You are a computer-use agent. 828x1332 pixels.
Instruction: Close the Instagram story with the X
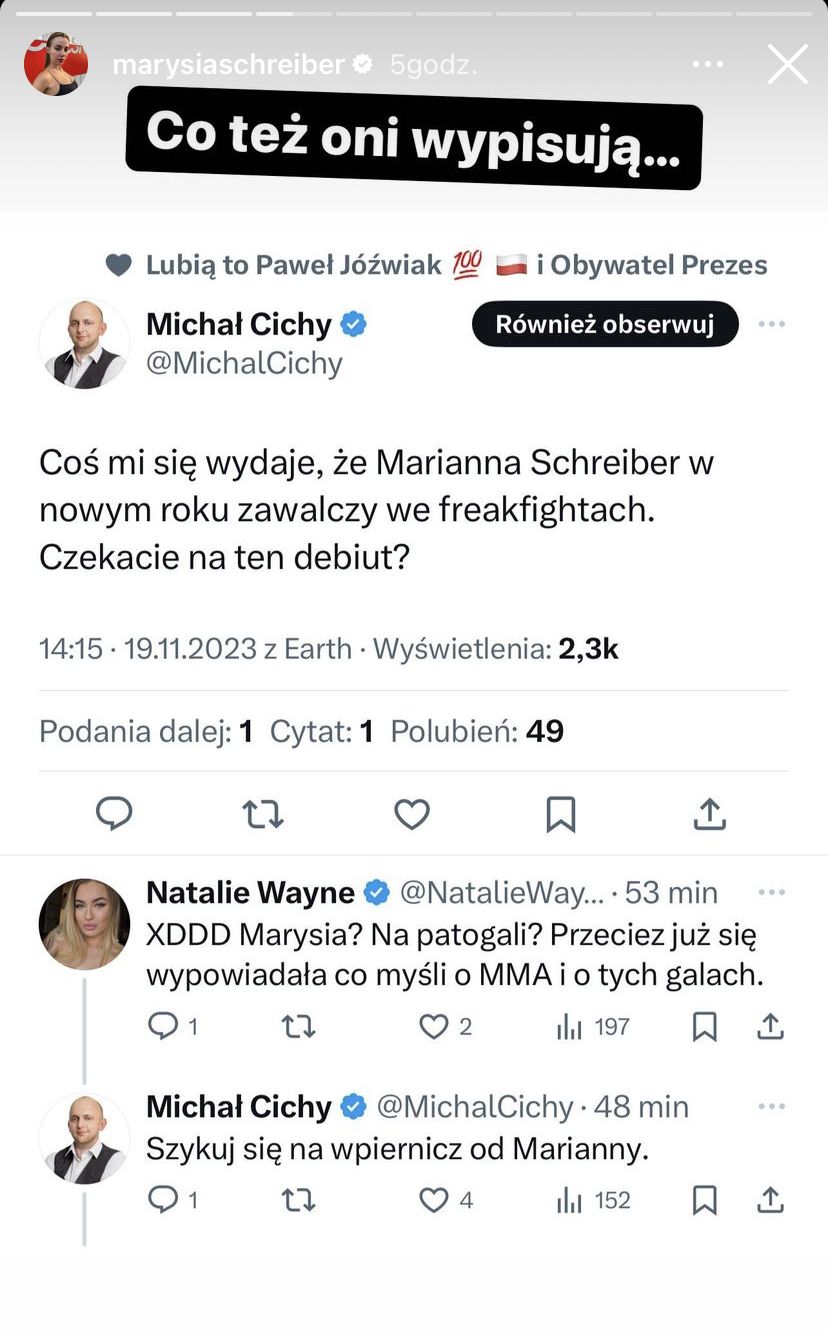788,63
